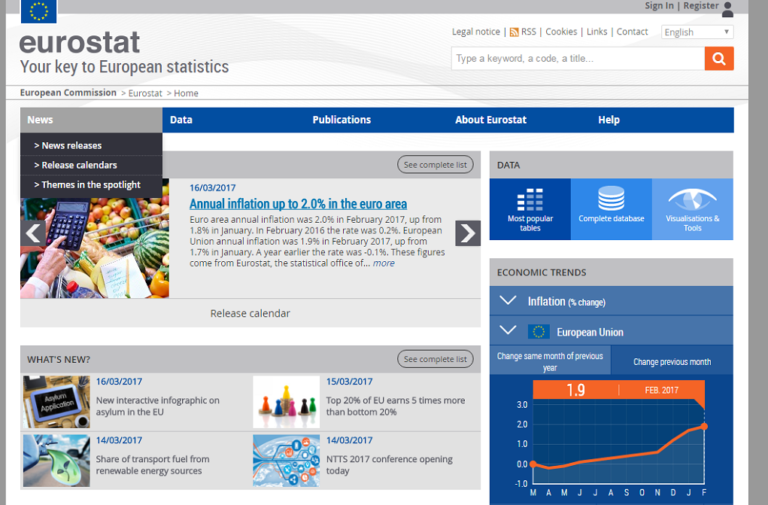This screenshot has width=768, height=505.
Task: Click the more link after inflation summary
Action: pos(384,263)
